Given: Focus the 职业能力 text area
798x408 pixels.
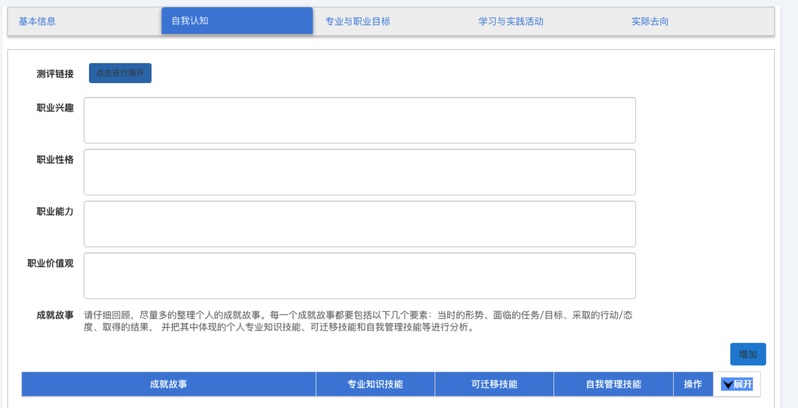Looking at the screenshot, I should (x=359, y=224).
